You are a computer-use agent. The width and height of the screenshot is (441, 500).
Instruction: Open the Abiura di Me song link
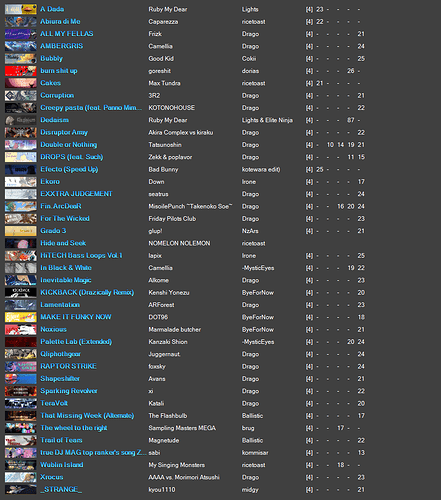pyautogui.click(x=60, y=22)
